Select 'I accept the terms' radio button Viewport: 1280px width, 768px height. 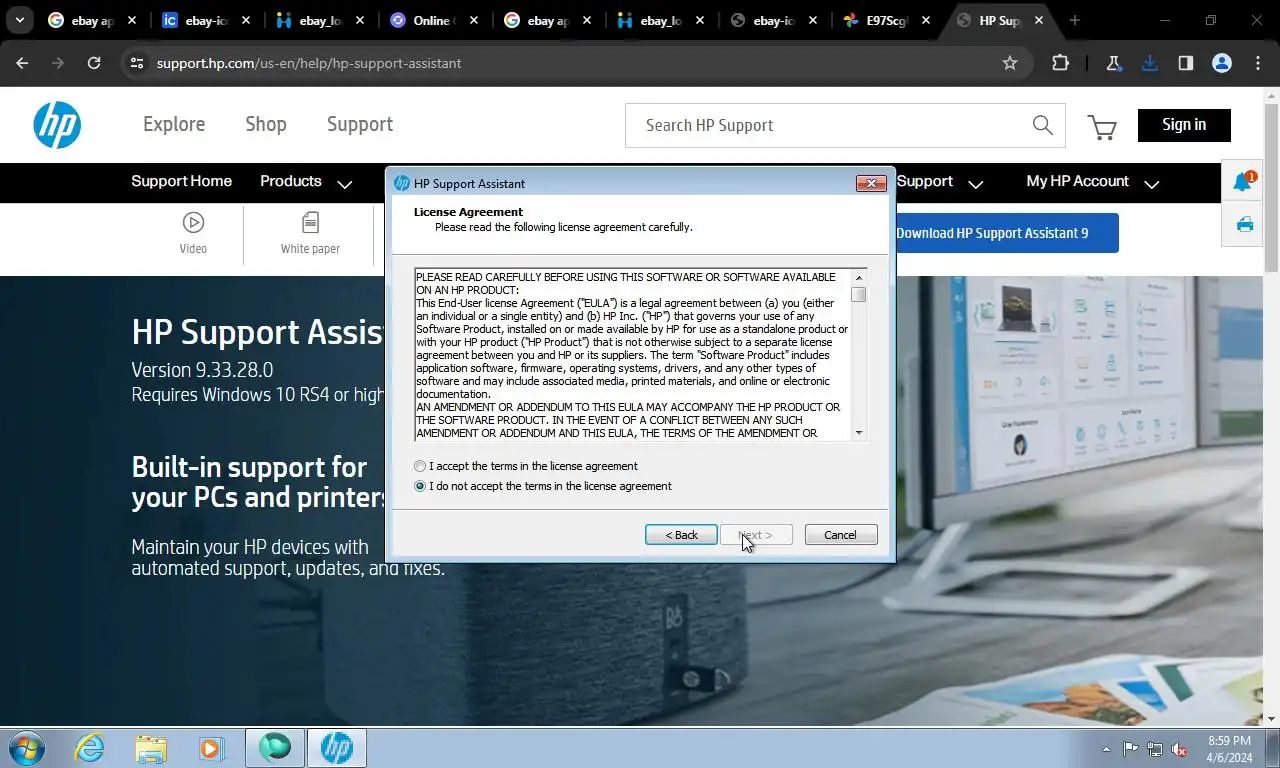[x=420, y=466]
